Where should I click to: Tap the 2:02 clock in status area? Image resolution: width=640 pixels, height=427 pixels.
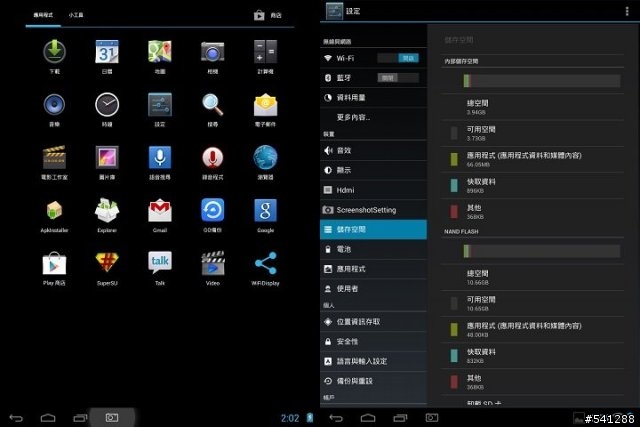290,418
